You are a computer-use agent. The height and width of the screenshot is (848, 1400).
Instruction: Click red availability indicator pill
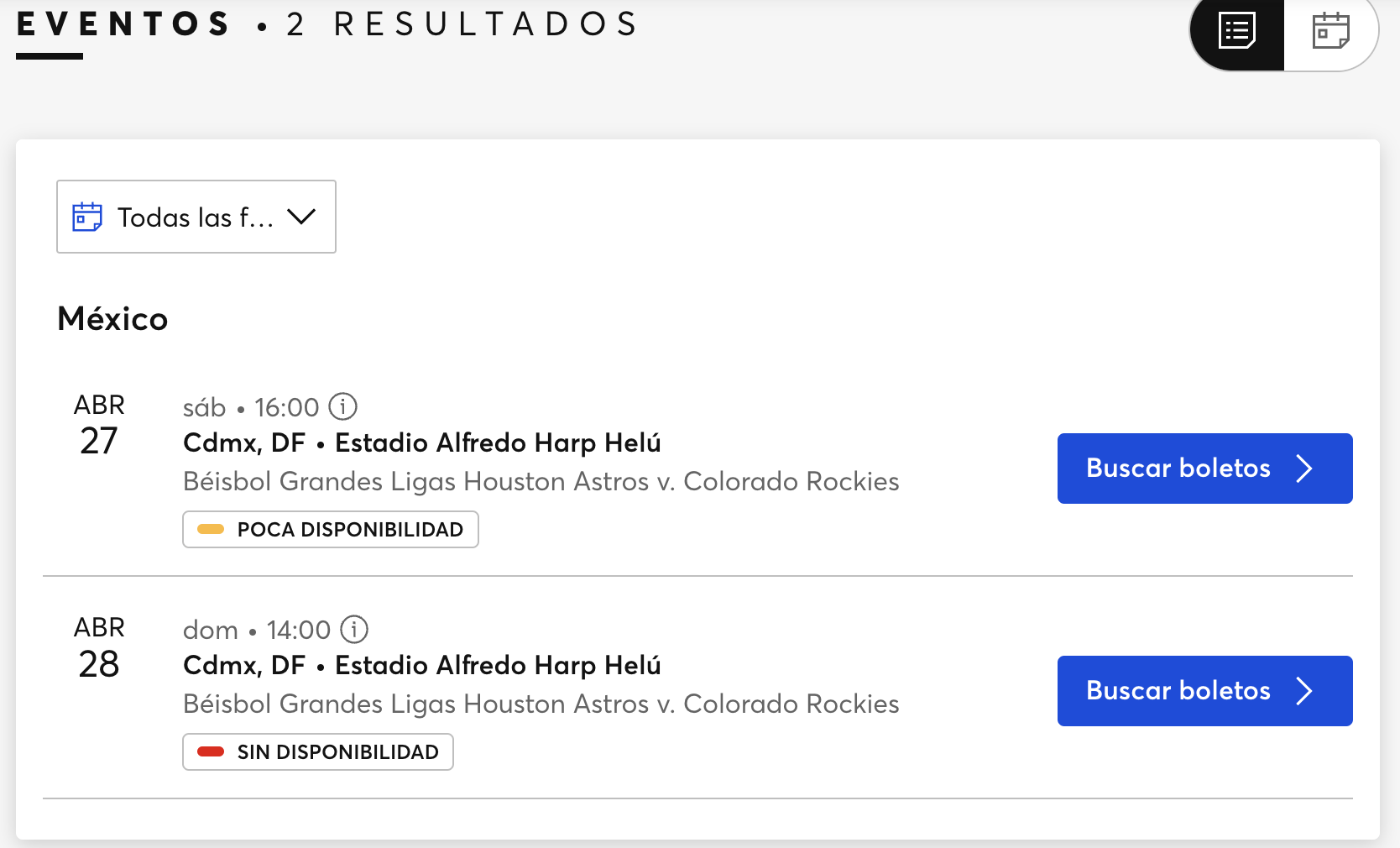click(211, 752)
